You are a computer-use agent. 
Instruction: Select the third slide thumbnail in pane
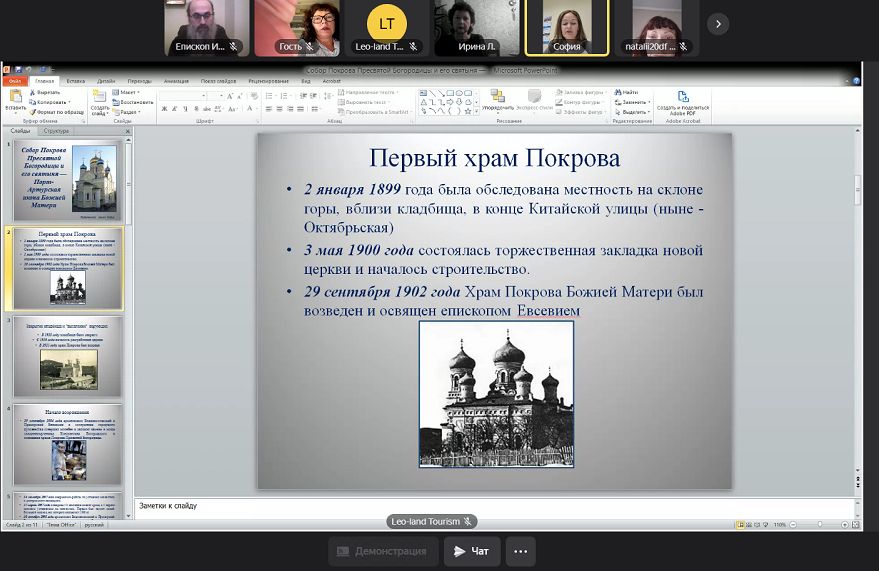(68, 357)
